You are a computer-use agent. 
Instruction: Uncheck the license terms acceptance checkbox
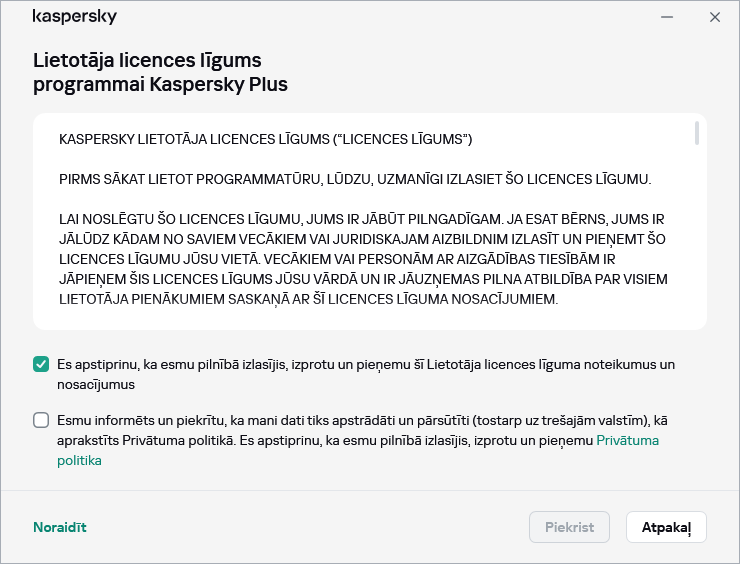[41, 365]
